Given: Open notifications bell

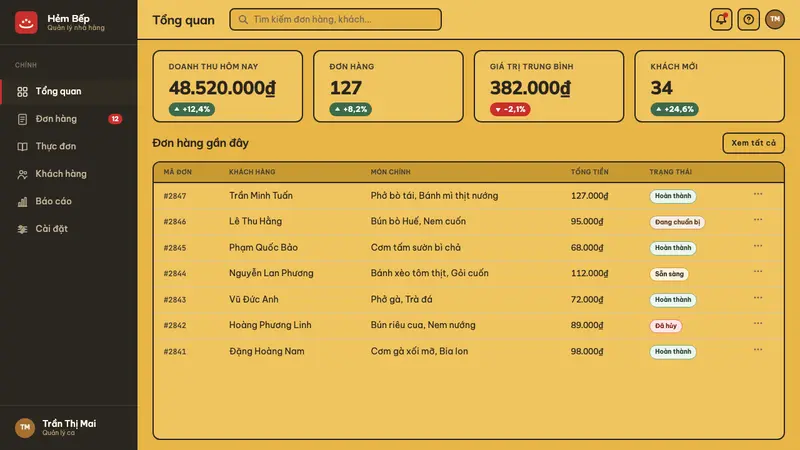Looking at the screenshot, I should 721,19.
